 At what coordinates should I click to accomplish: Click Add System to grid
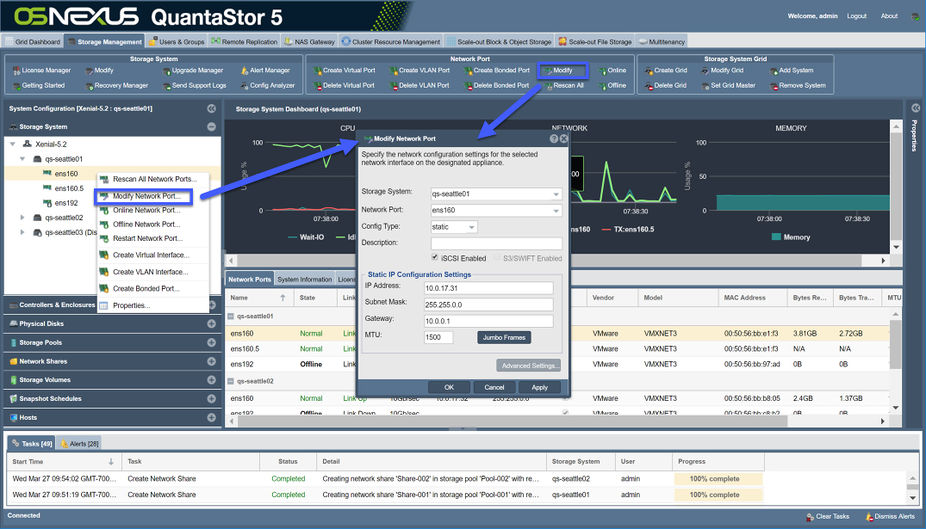pos(791,70)
